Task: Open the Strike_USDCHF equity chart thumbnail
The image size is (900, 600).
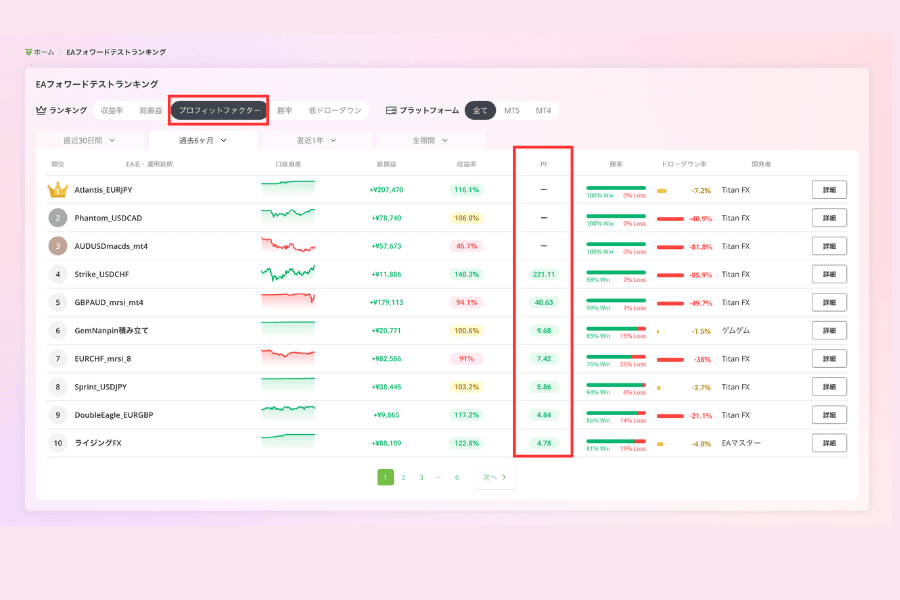Action: tap(288, 273)
